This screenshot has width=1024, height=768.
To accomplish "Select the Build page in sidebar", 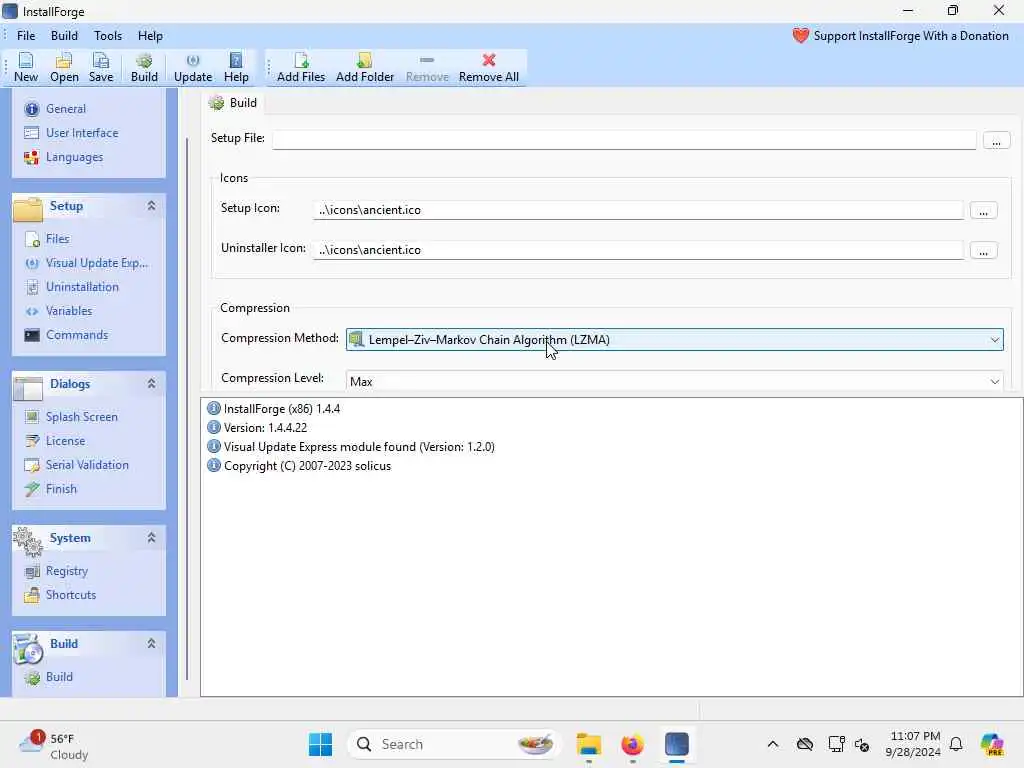I will [x=59, y=678].
